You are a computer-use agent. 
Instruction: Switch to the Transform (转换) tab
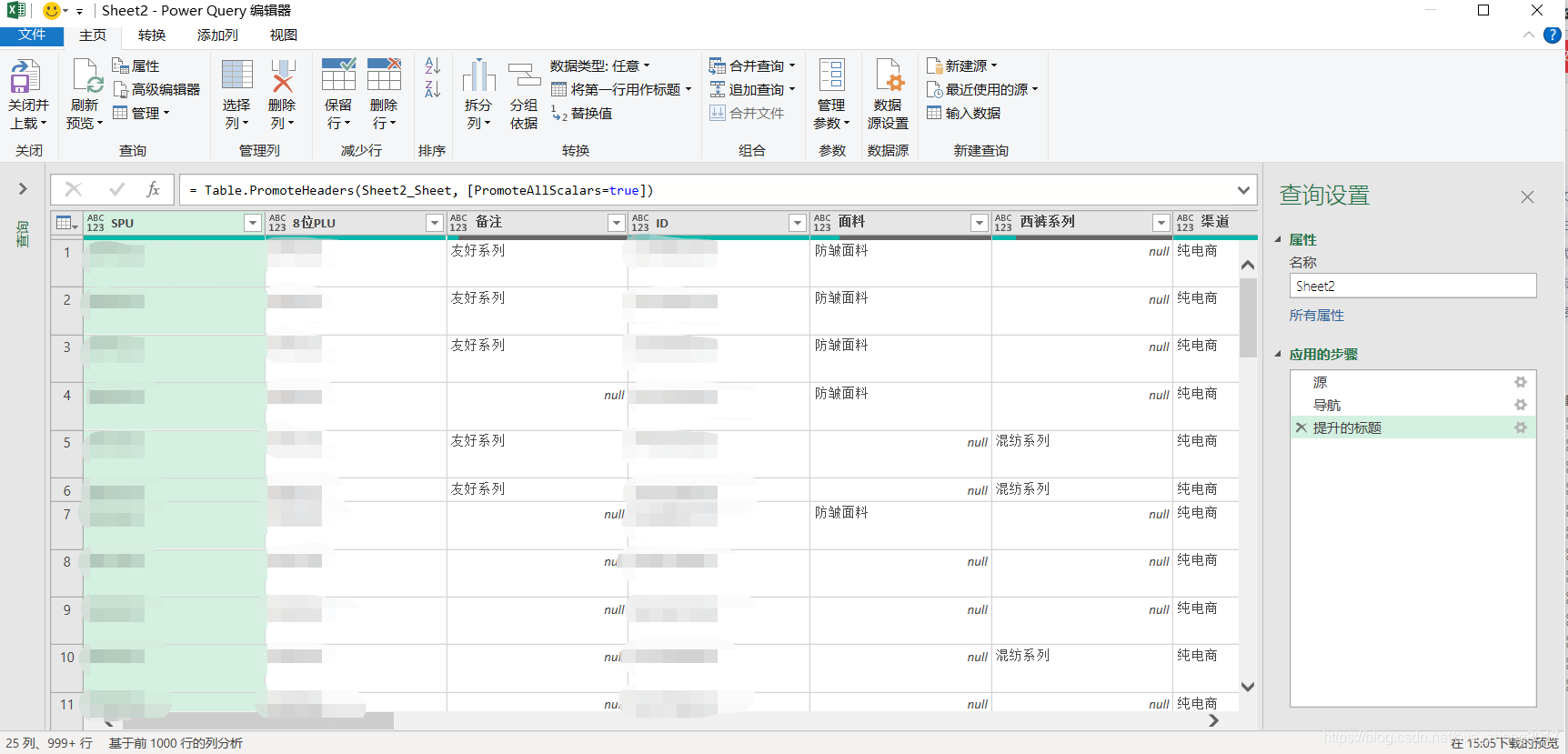tap(152, 35)
